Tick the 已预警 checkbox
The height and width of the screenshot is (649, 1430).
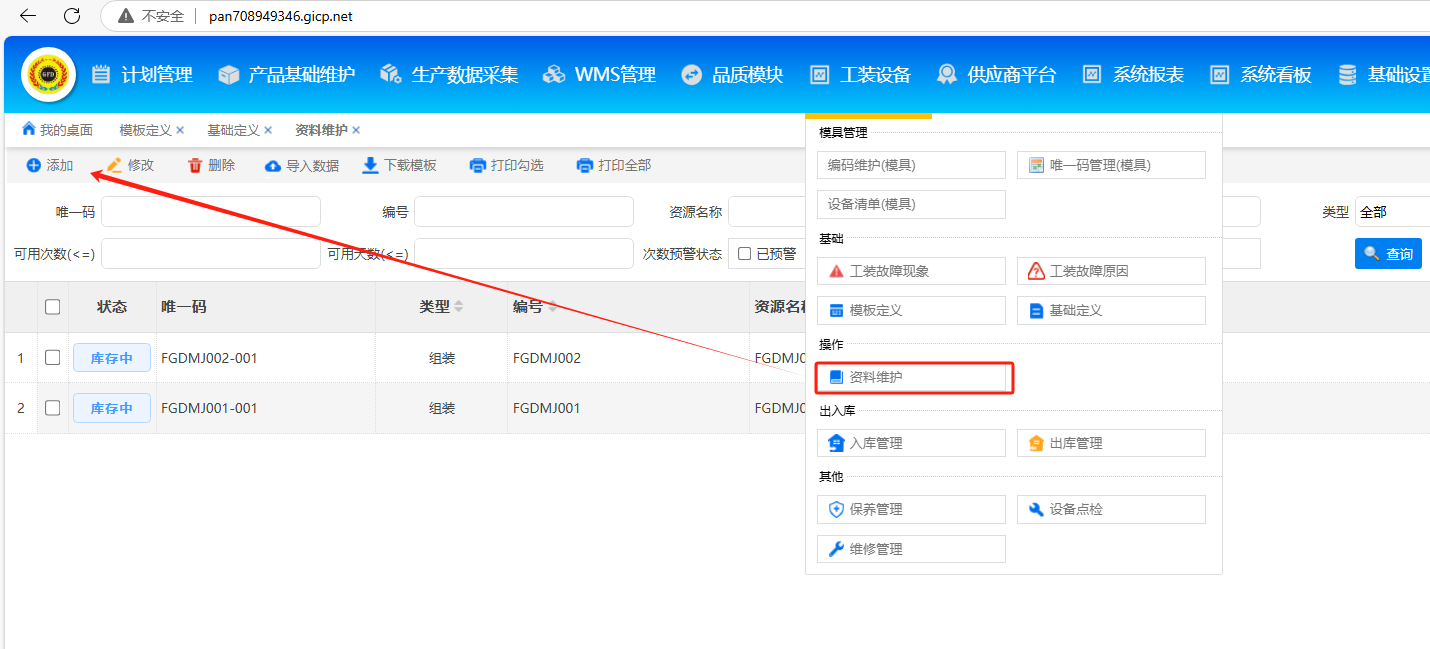[x=744, y=254]
